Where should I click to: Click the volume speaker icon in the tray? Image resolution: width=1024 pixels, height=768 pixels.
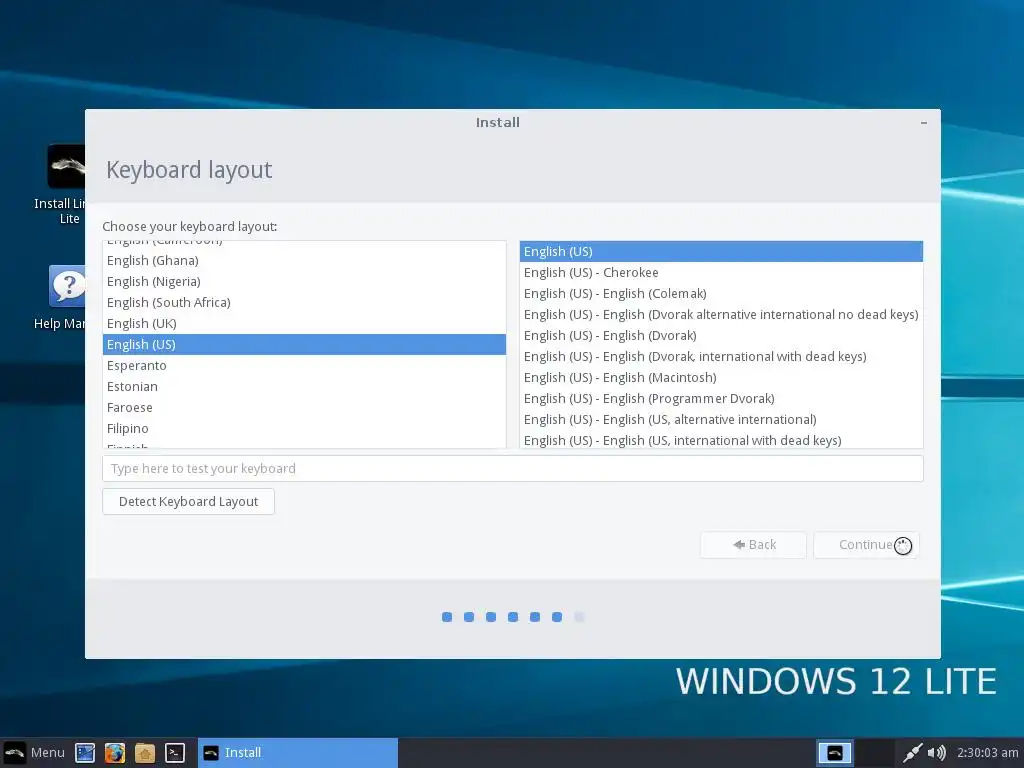click(936, 753)
